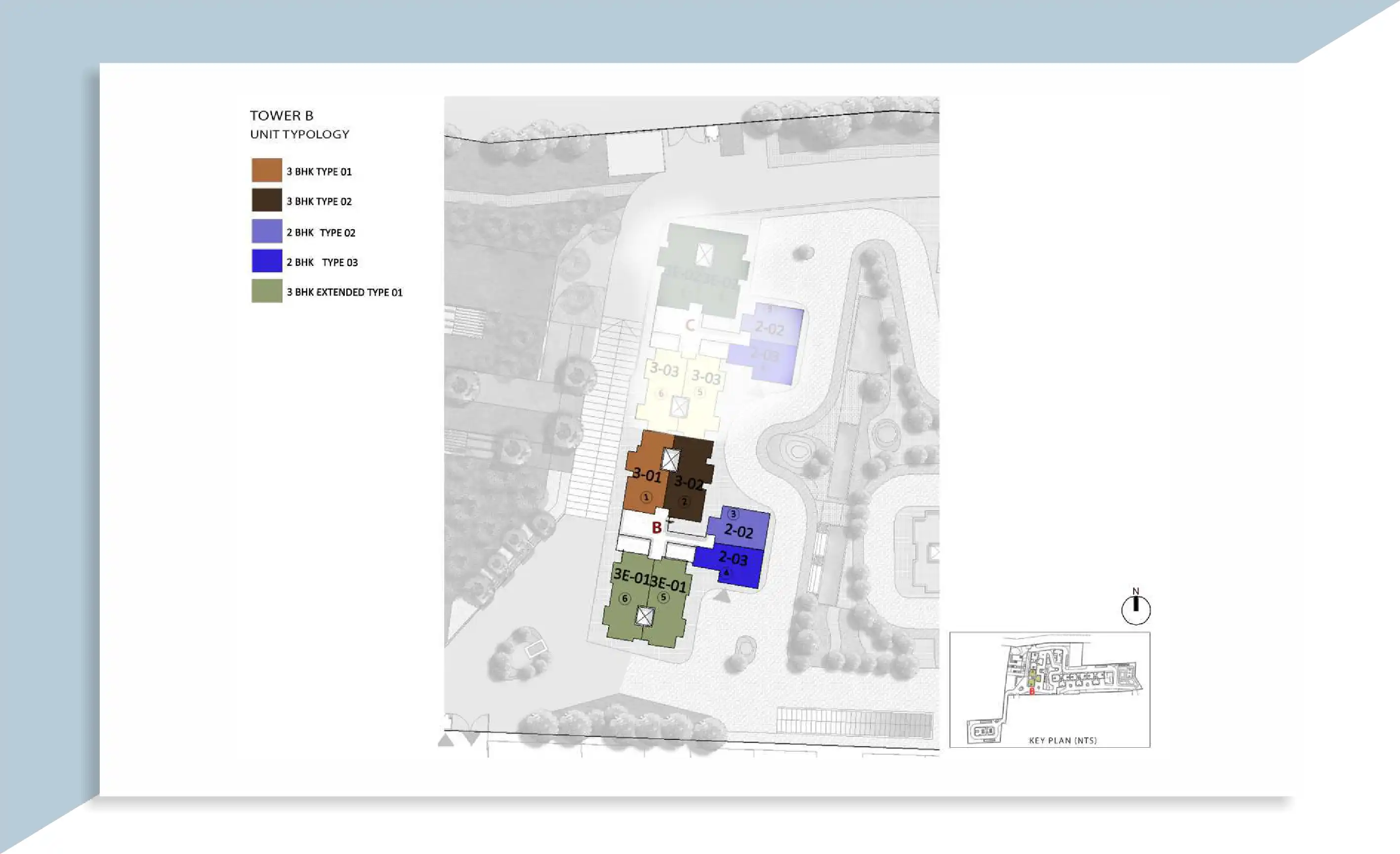
Task: Click the 3 BHK EXTENDED TYPE 01 legend text
Action: (x=344, y=292)
